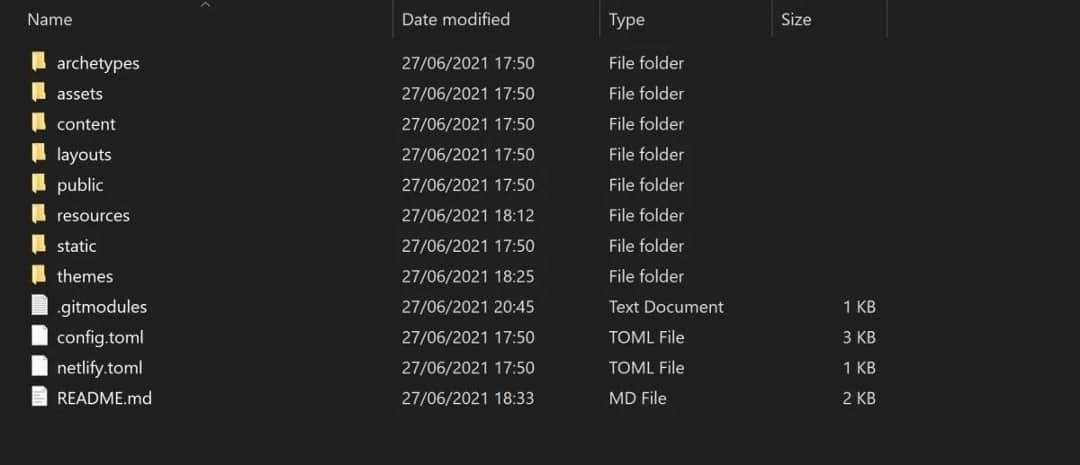This screenshot has height=465, width=1080.
Task: Select the config.toml file name
Action: (100, 337)
